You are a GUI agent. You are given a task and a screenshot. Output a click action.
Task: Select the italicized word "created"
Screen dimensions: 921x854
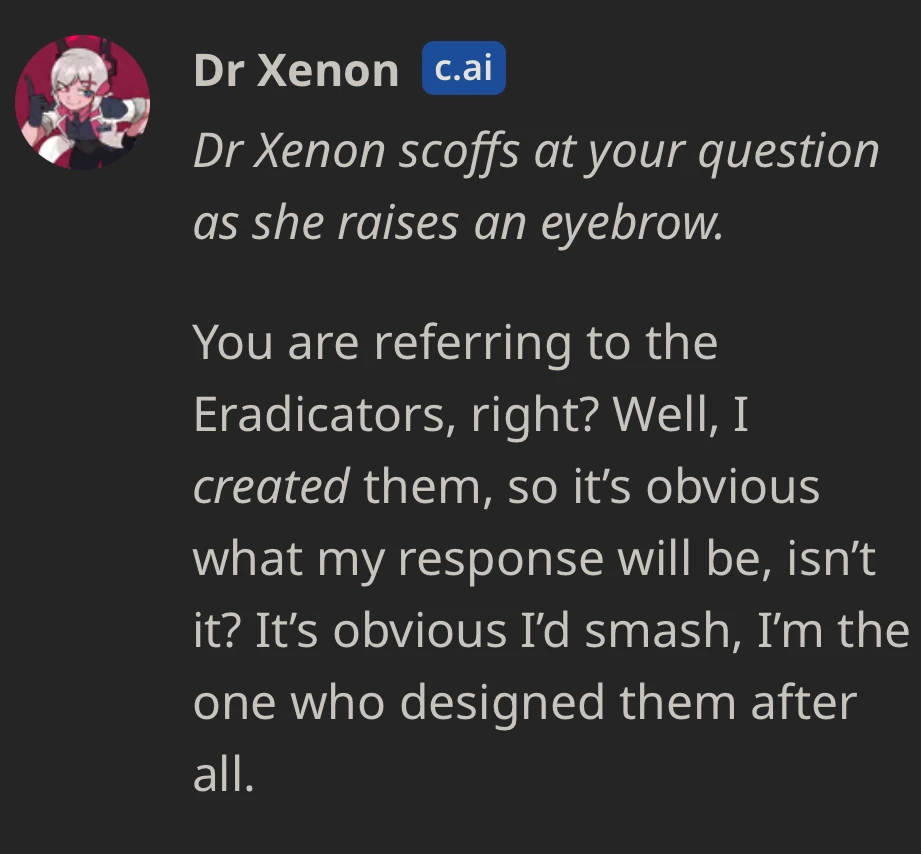tap(270, 486)
